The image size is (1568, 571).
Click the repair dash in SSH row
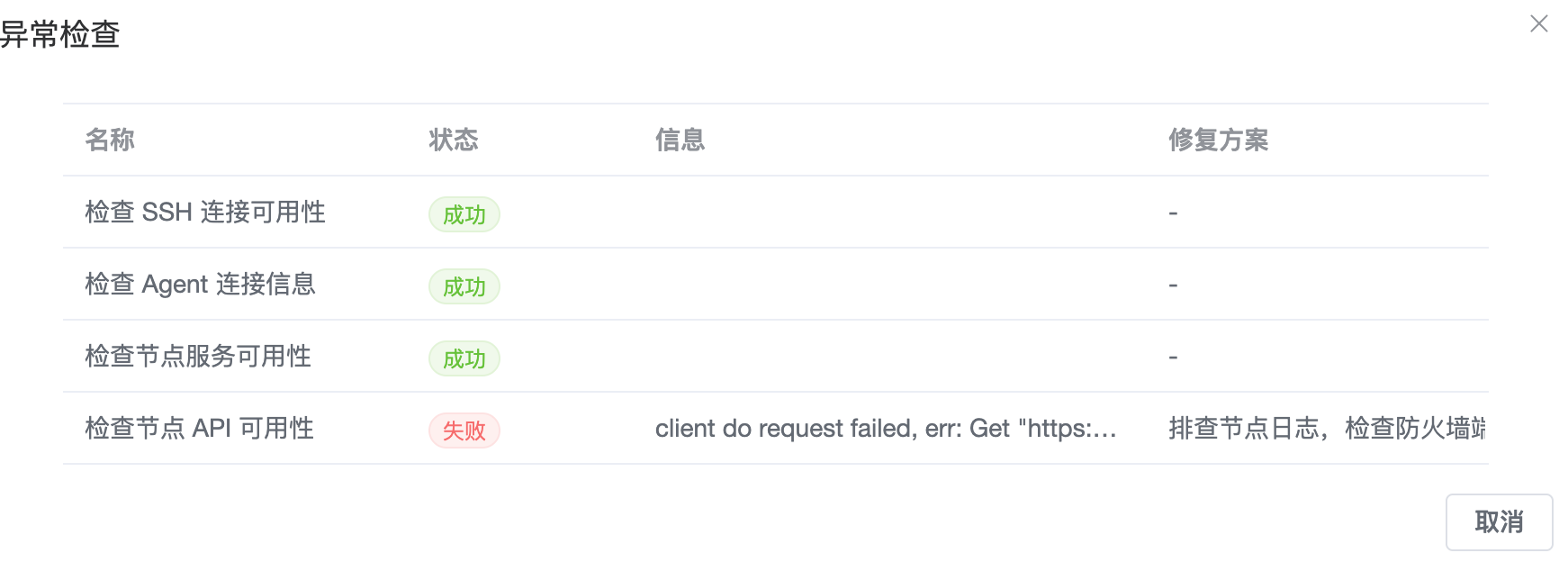point(1173,213)
